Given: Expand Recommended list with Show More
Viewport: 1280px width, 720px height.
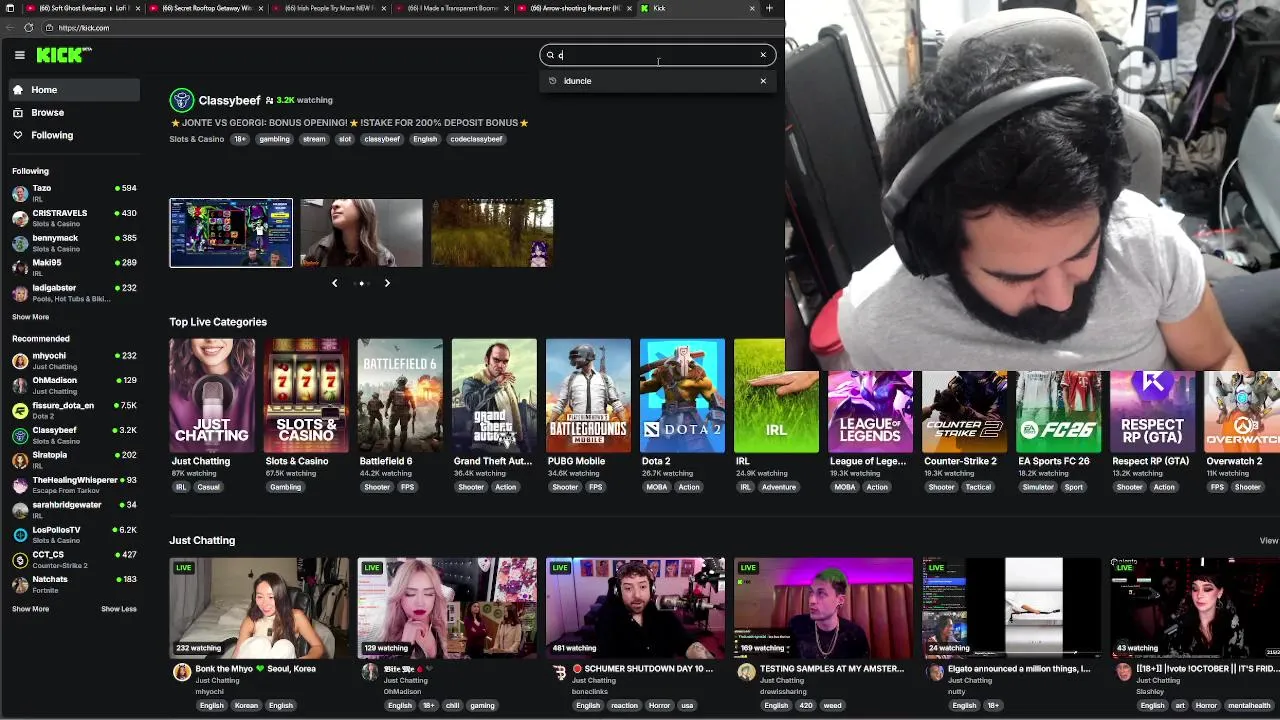Looking at the screenshot, I should 30,609.
